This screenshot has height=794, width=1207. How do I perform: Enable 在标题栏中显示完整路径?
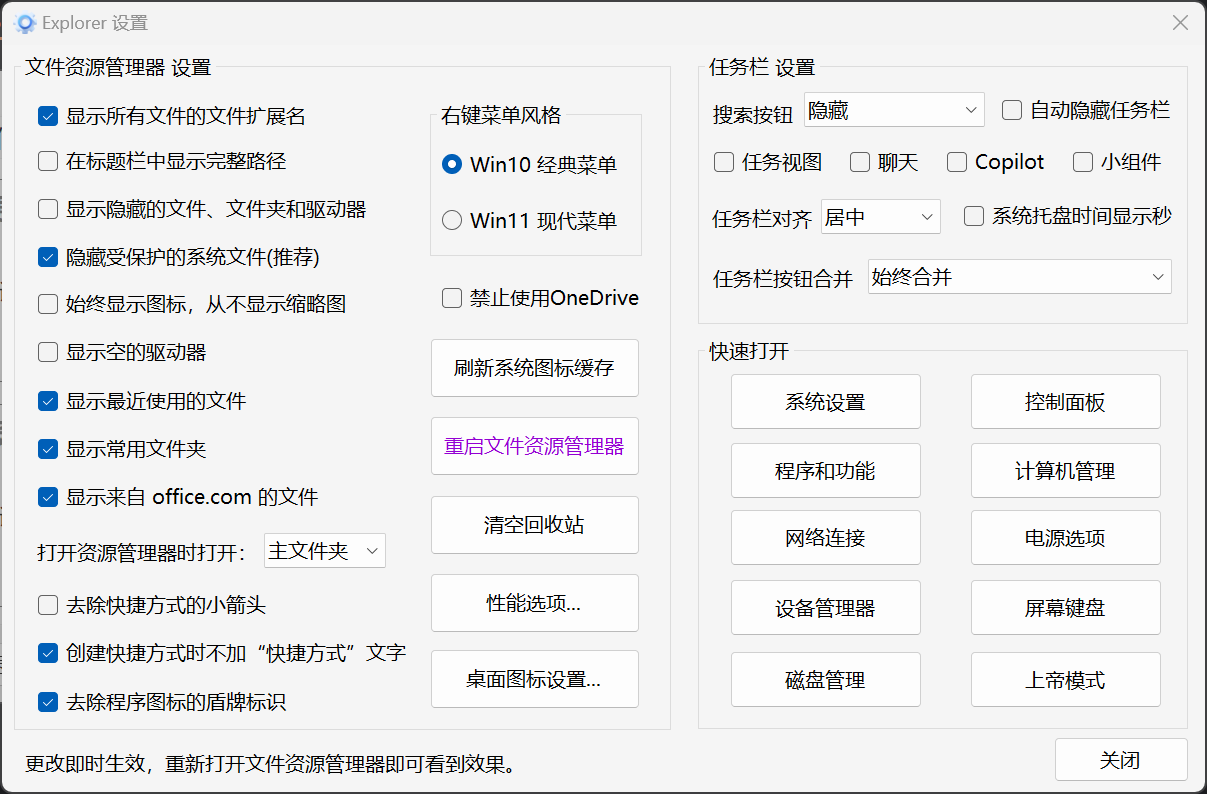47,161
